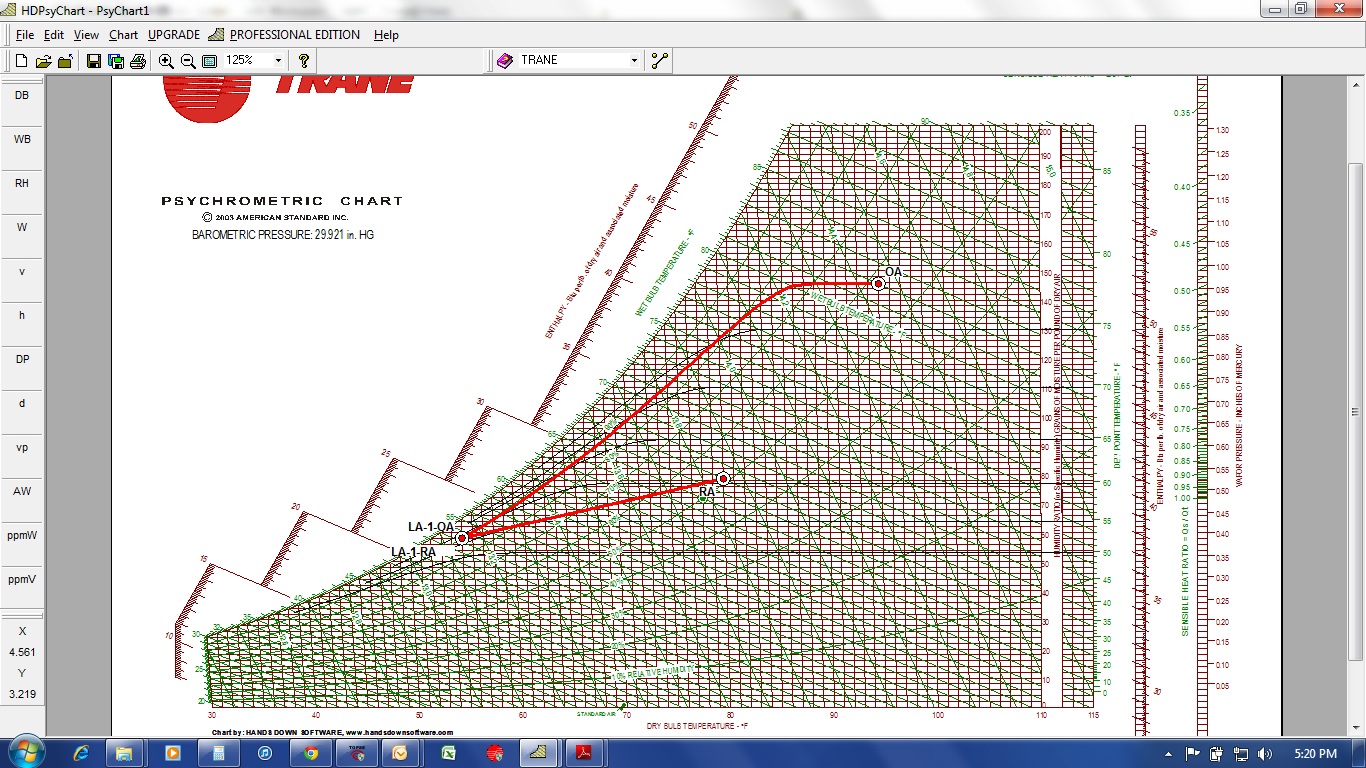
Task: Open Windows Explorer from taskbar
Action: pyautogui.click(x=125, y=753)
